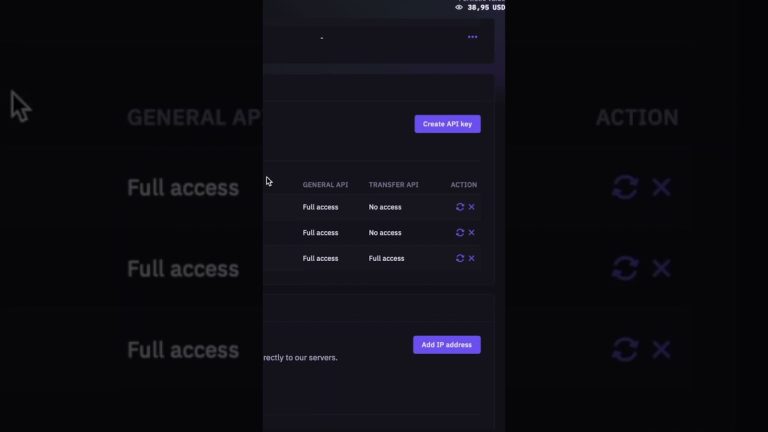Click first row's General API Full access value
This screenshot has height=432, width=768.
tap(320, 207)
